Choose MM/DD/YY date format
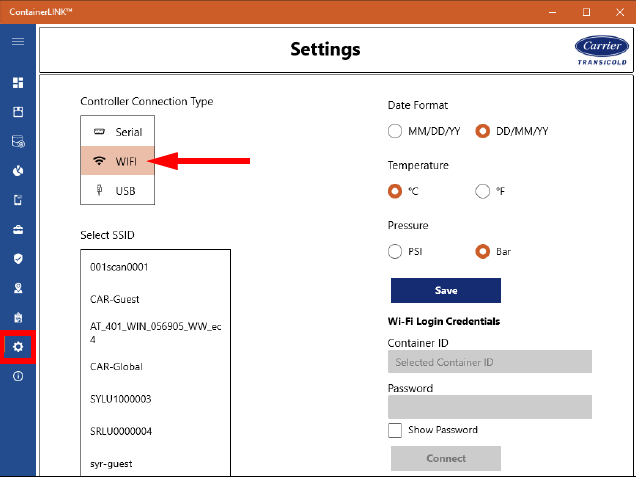 point(395,131)
